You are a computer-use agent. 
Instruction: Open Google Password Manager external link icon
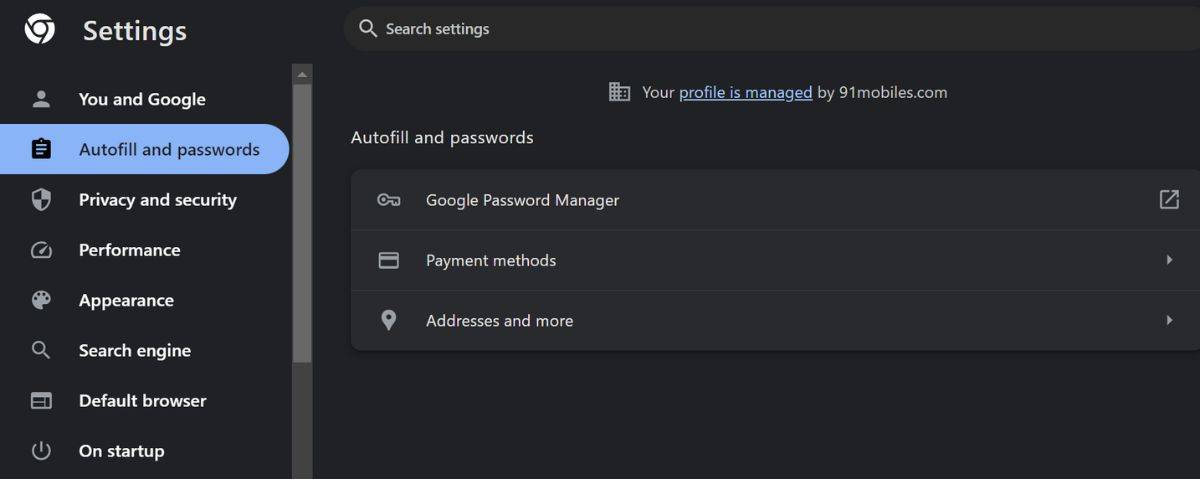1169,199
